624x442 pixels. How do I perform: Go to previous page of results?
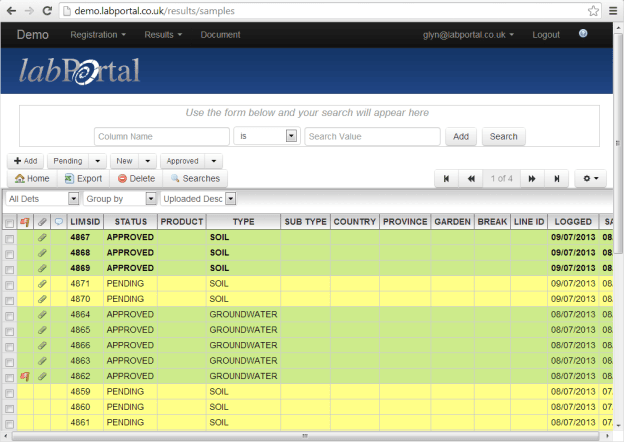(471, 179)
